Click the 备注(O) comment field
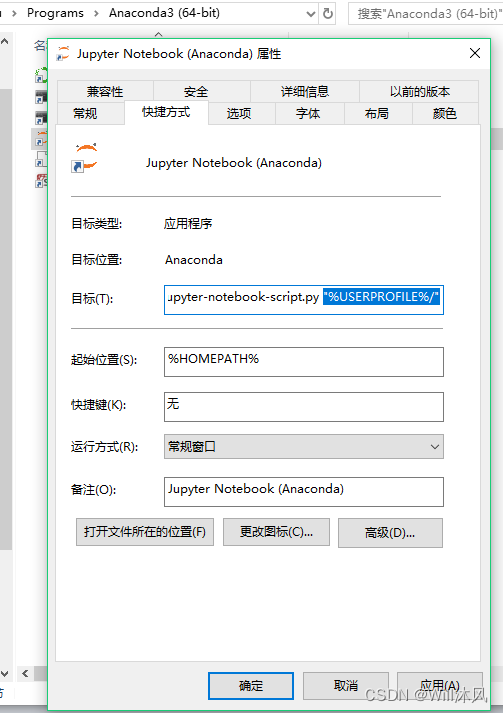 [x=304, y=492]
